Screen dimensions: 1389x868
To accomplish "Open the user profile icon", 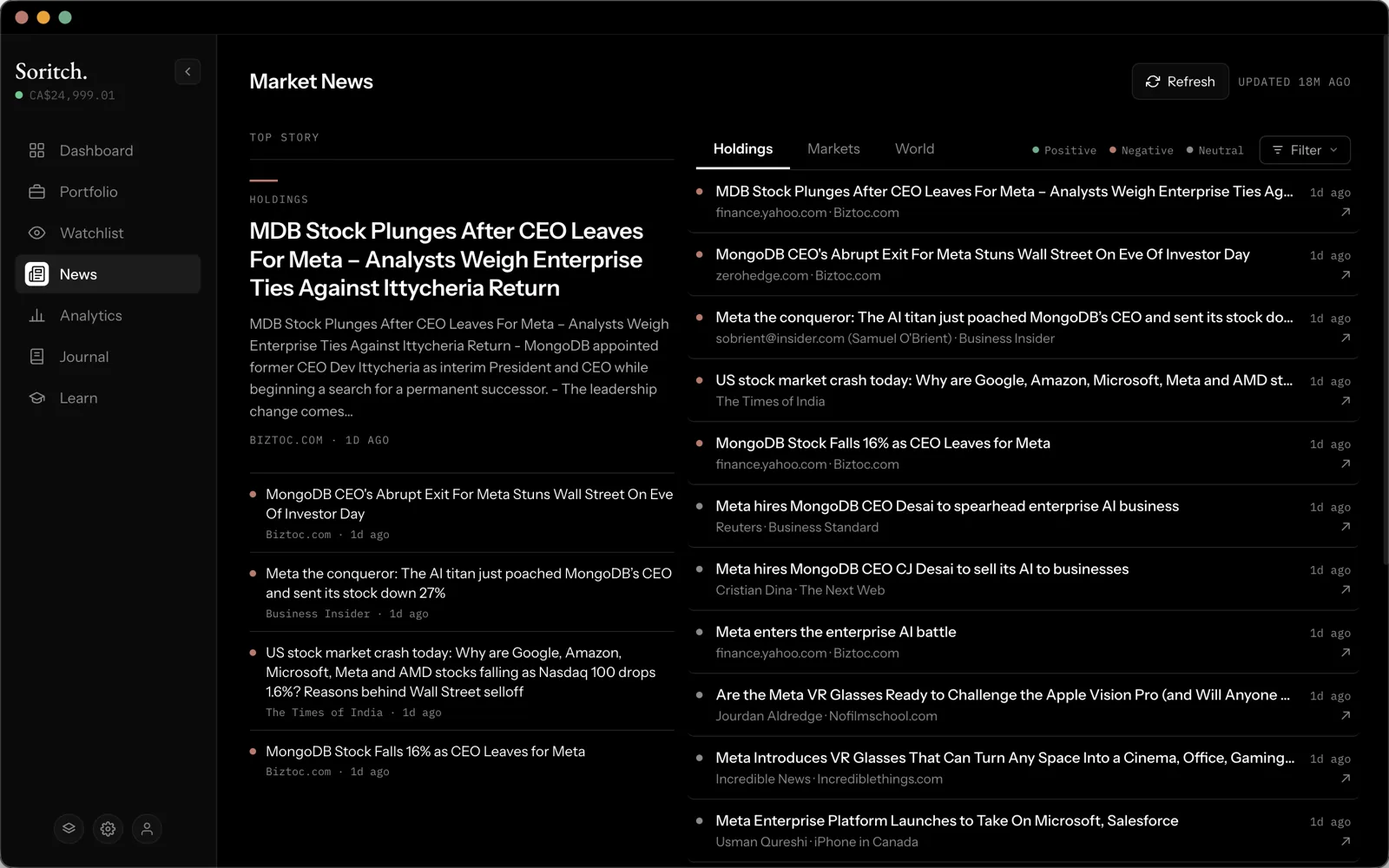I will (147, 829).
